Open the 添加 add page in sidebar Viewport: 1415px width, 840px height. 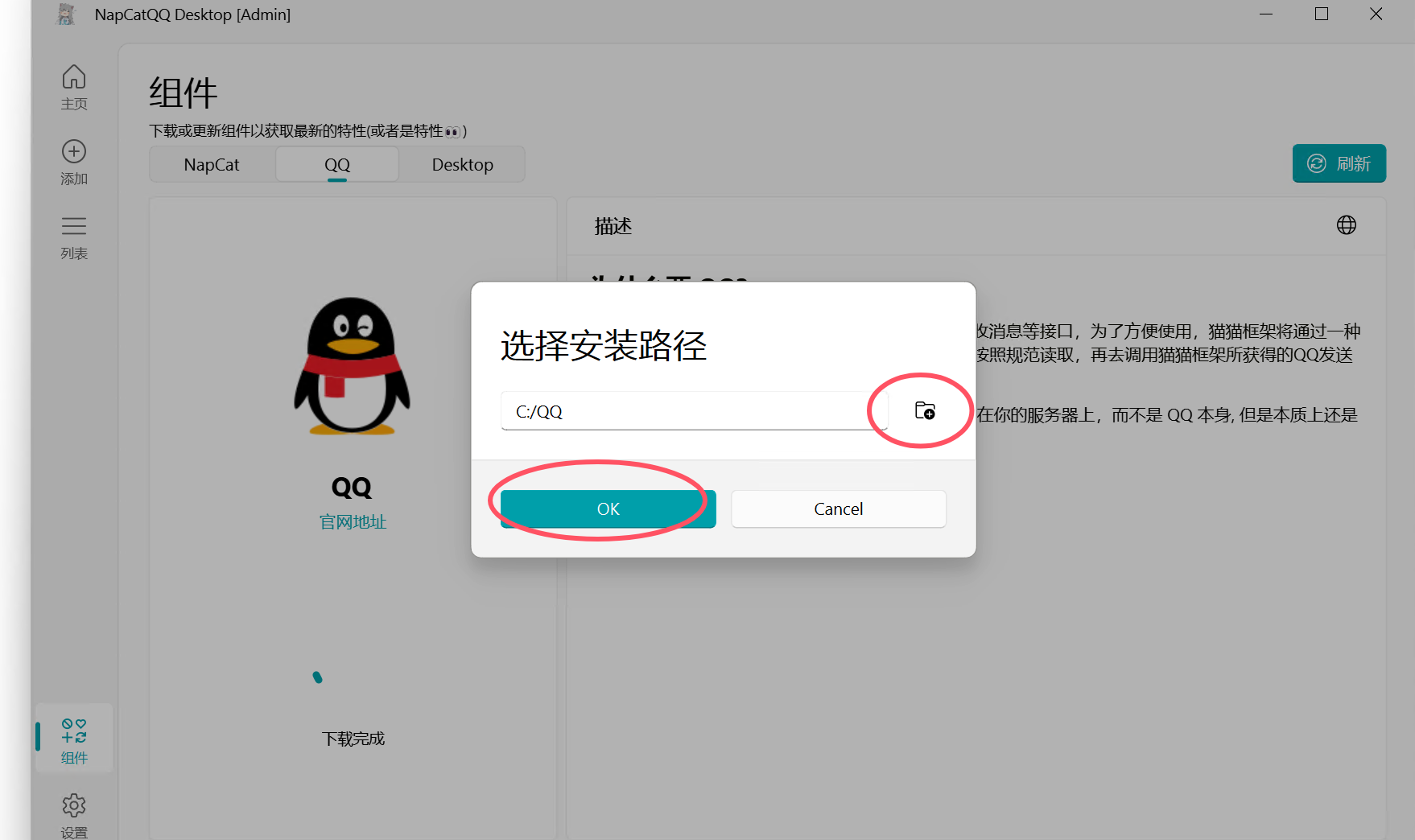(74, 163)
